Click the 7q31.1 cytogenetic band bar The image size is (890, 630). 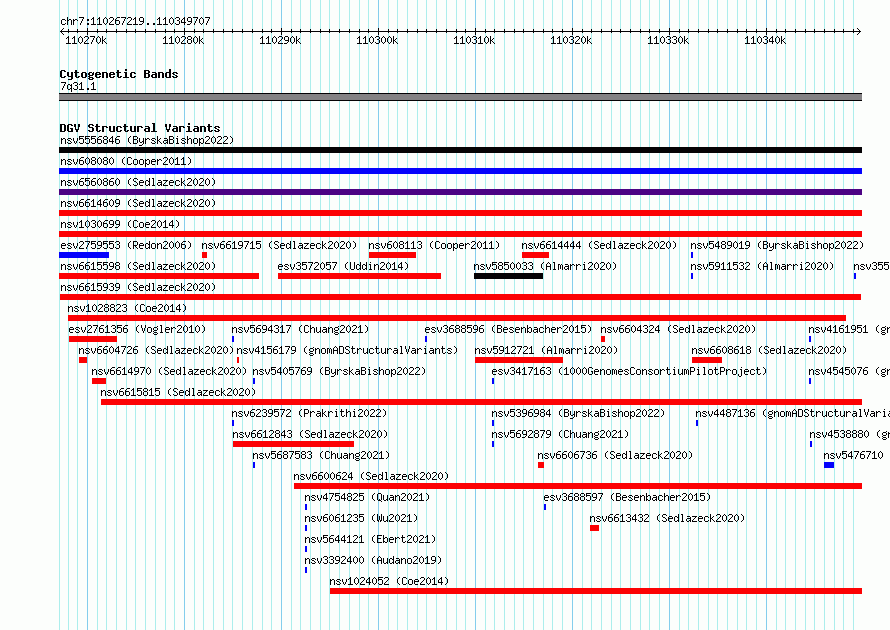click(x=460, y=97)
